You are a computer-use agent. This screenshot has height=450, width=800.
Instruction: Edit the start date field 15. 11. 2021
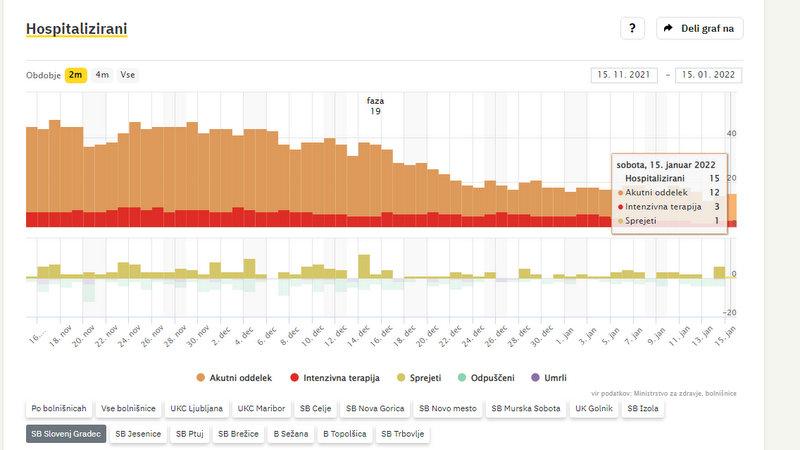[x=625, y=75]
